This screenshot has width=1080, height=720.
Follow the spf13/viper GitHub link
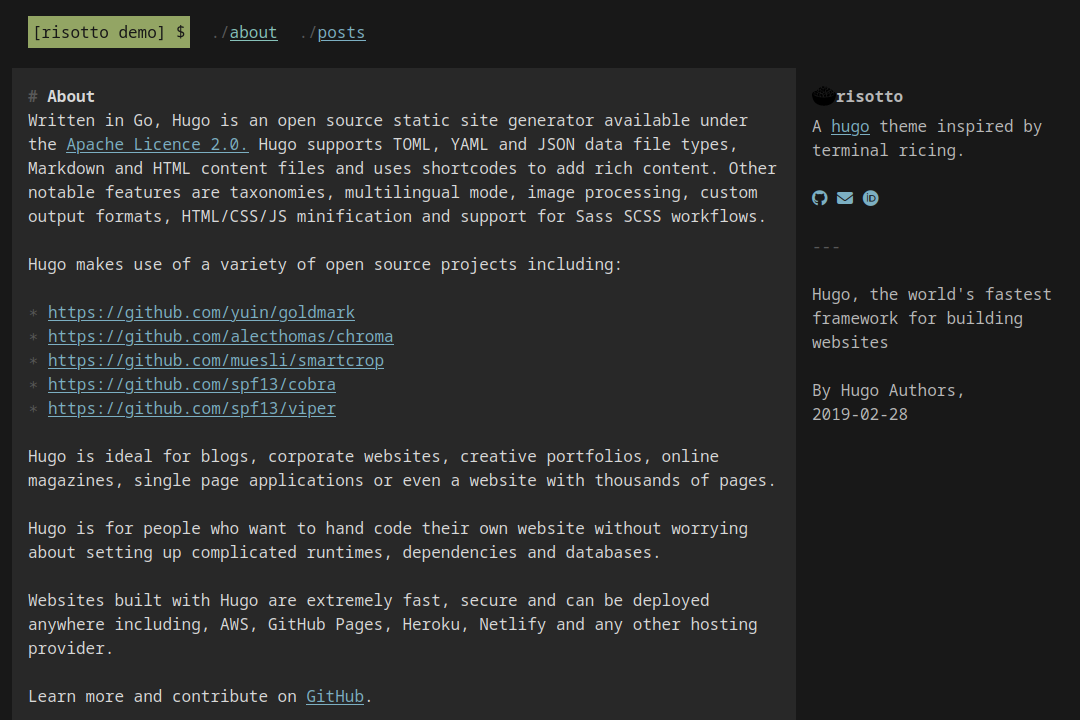pyautogui.click(x=191, y=408)
